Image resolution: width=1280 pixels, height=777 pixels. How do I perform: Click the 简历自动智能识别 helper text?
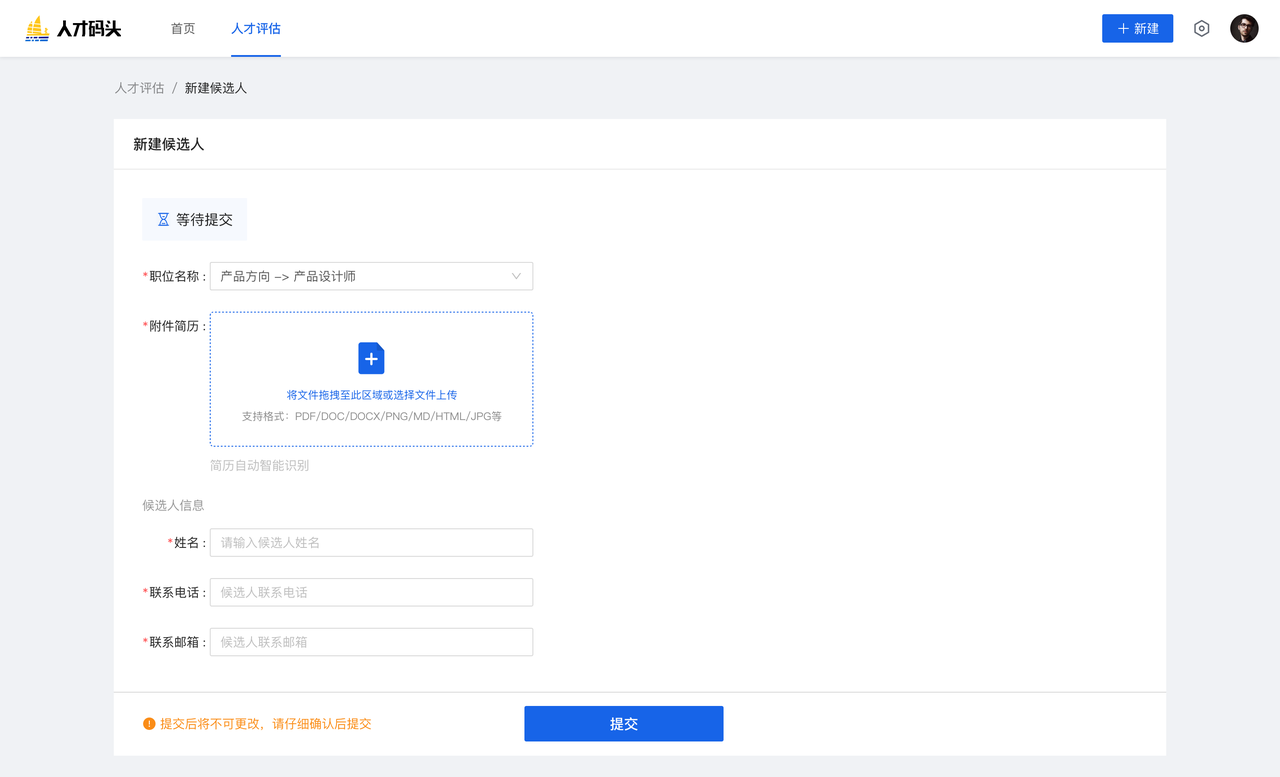pos(259,465)
